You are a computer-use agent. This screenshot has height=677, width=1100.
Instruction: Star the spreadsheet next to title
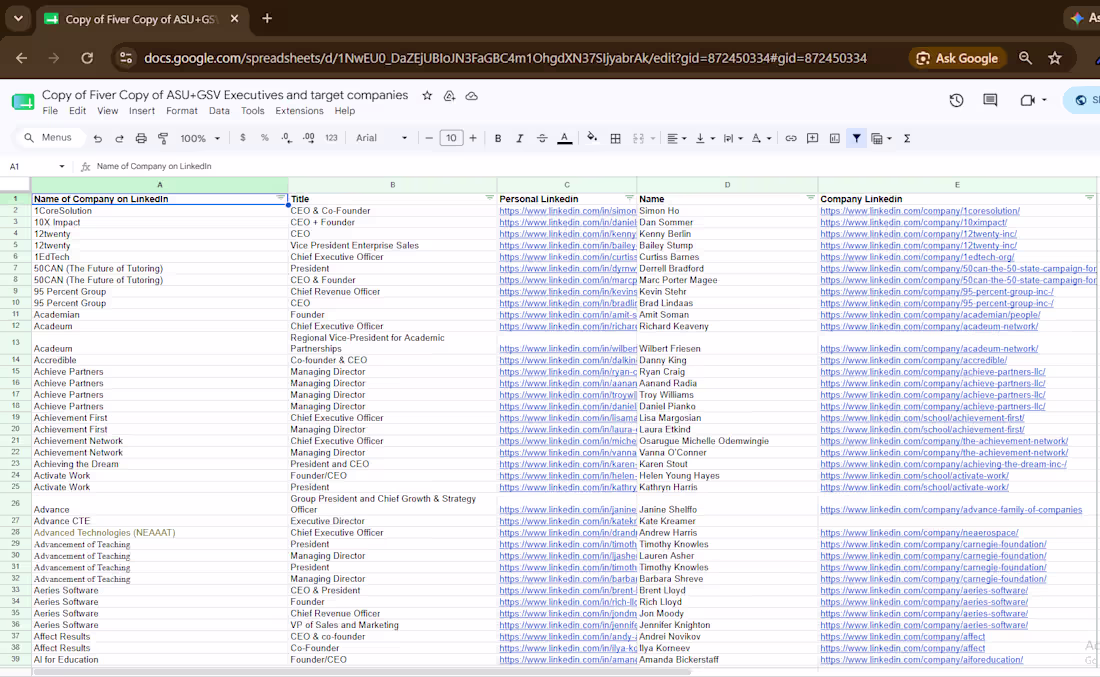pos(427,95)
